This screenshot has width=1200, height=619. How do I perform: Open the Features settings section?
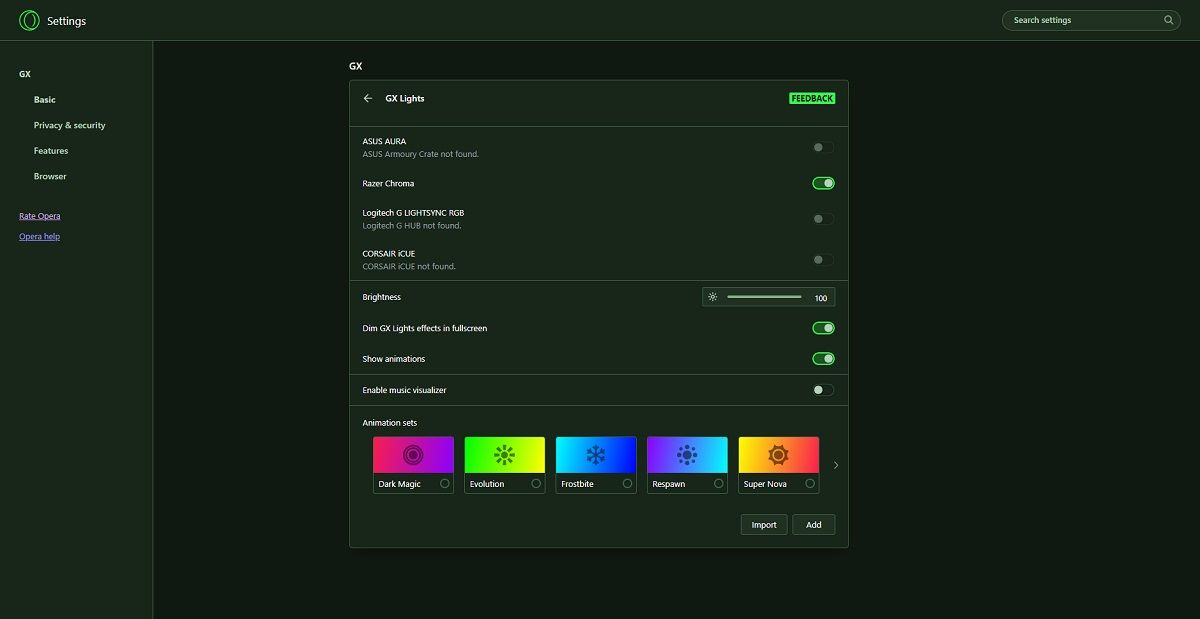(x=50, y=150)
